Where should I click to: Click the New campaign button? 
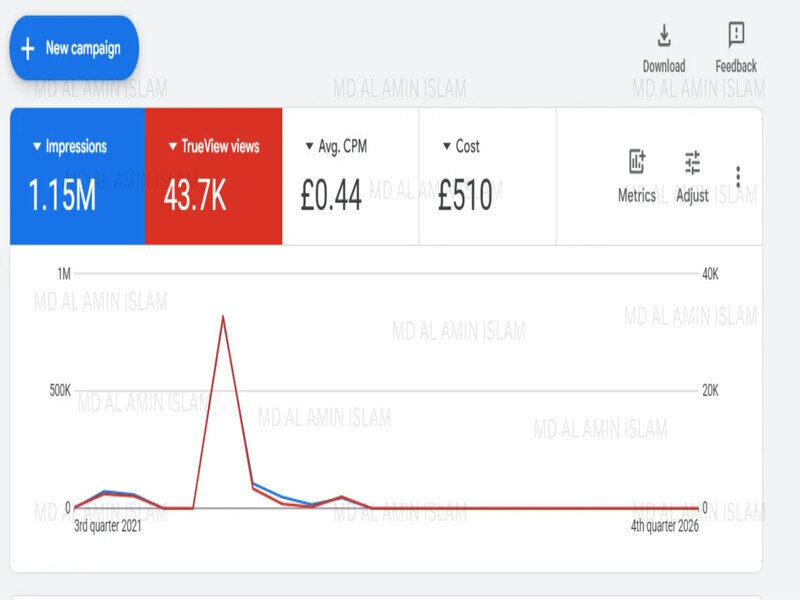tap(74, 48)
